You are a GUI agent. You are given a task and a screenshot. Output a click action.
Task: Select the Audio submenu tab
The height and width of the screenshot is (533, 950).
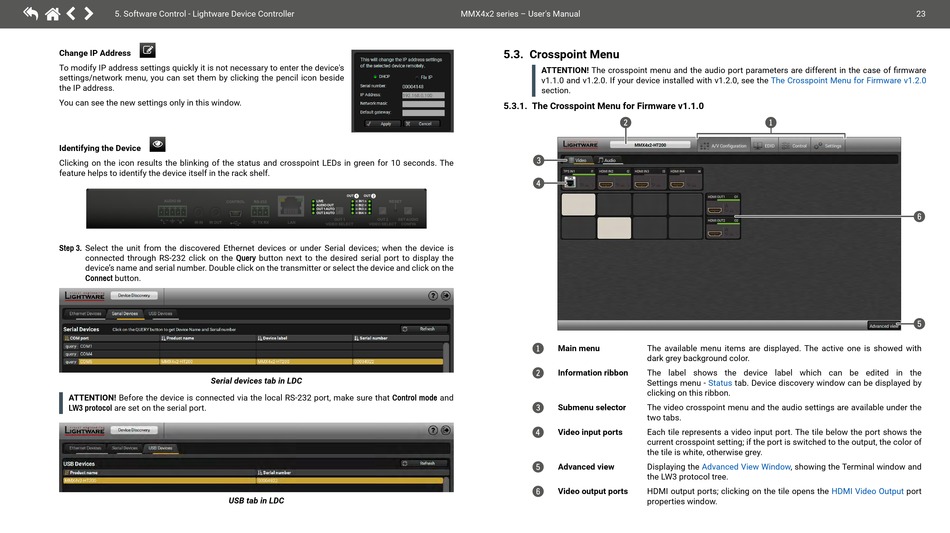click(x=607, y=161)
